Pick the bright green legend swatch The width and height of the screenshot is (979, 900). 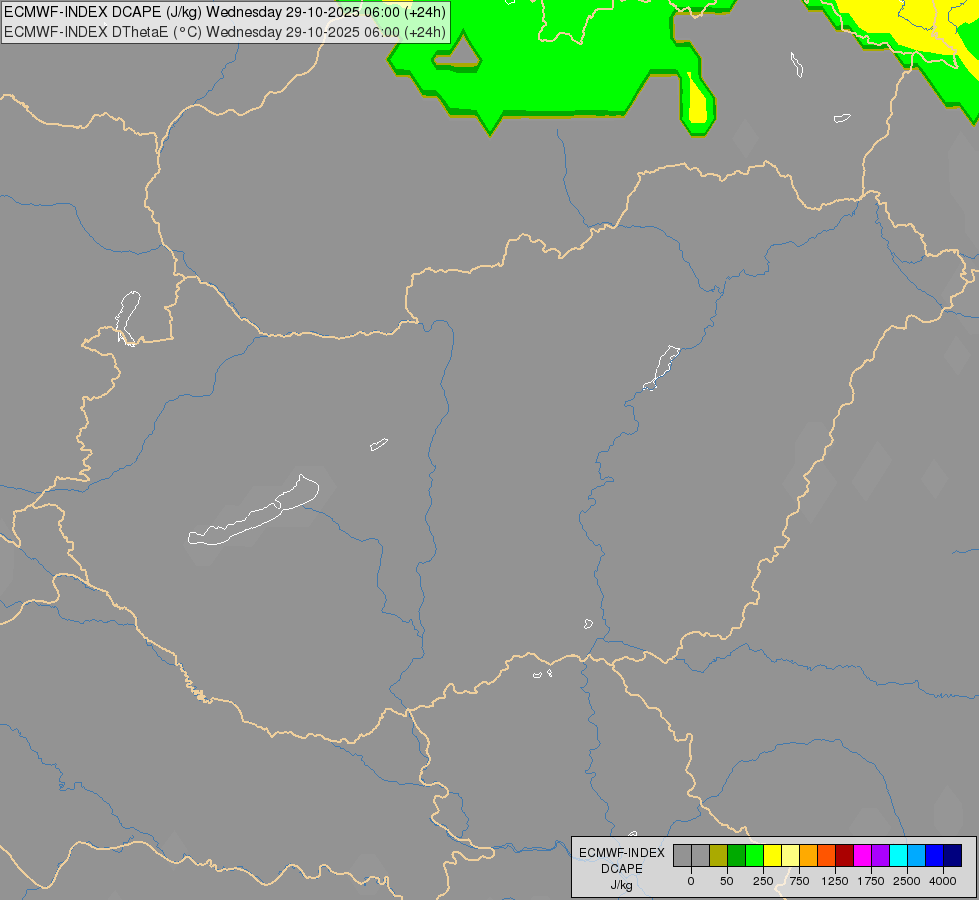coord(755,856)
